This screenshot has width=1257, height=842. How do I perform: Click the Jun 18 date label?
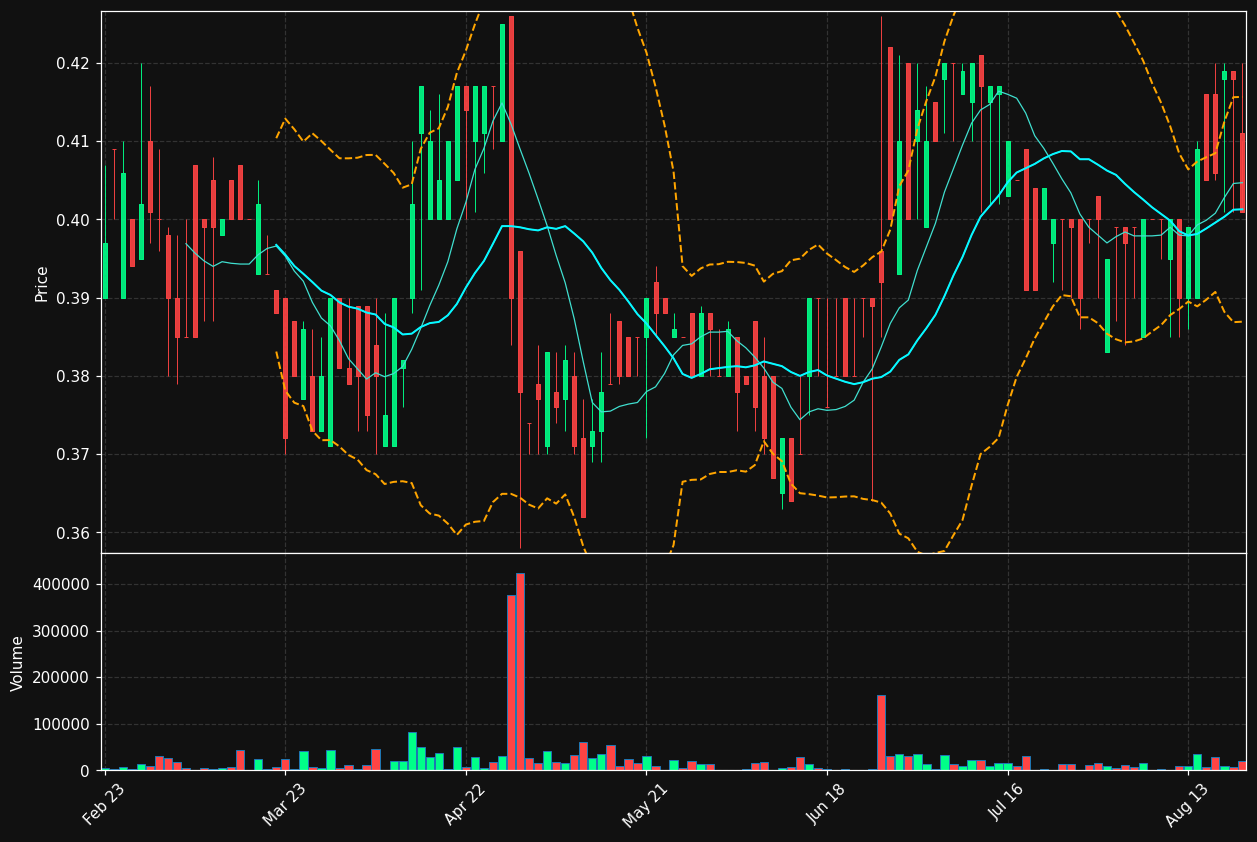point(826,804)
